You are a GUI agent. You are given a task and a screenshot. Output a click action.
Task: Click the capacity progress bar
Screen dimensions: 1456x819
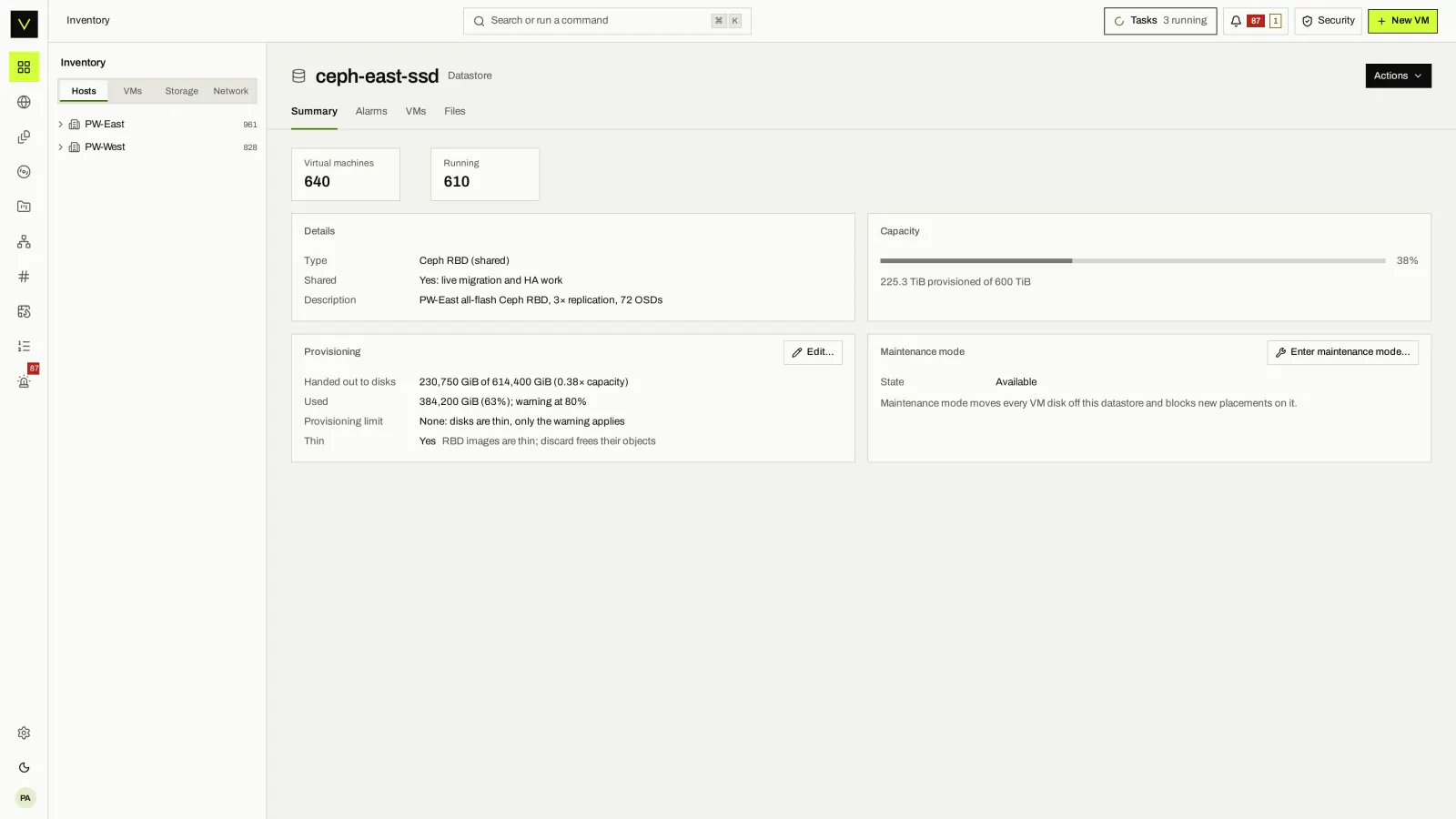1132,261
